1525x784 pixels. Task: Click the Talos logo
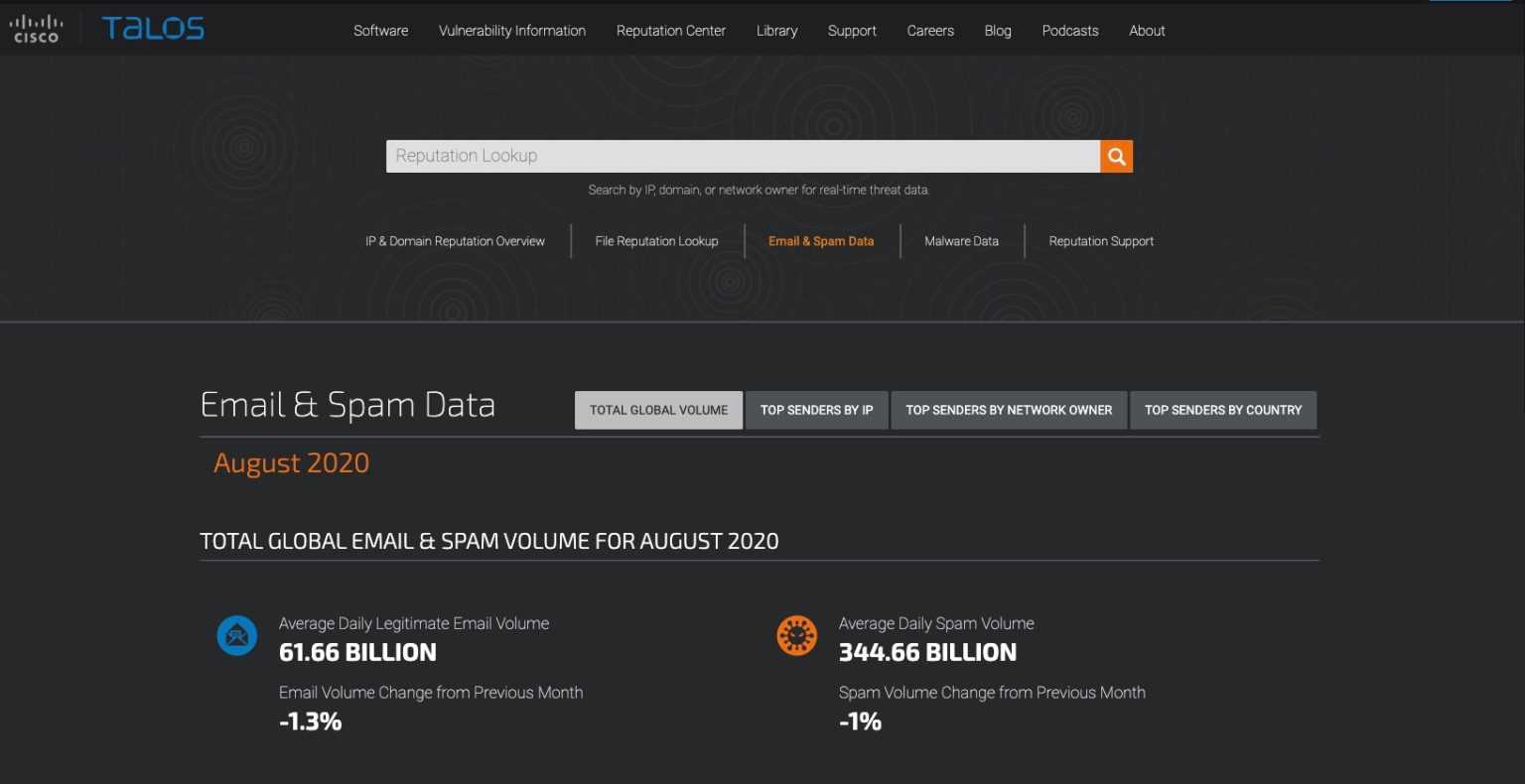153,28
